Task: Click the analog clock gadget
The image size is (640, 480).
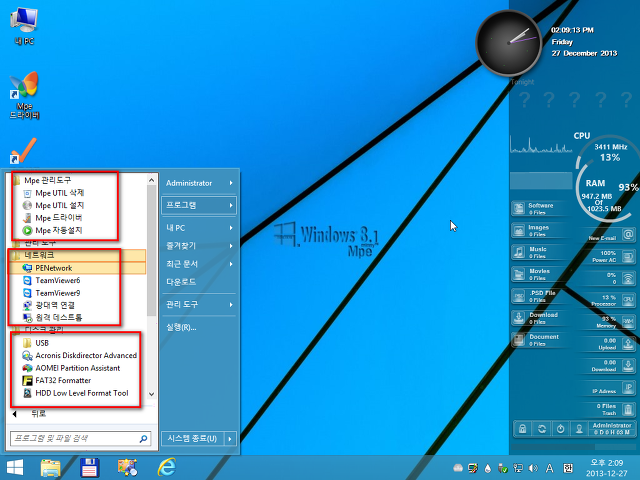Action: [x=509, y=43]
